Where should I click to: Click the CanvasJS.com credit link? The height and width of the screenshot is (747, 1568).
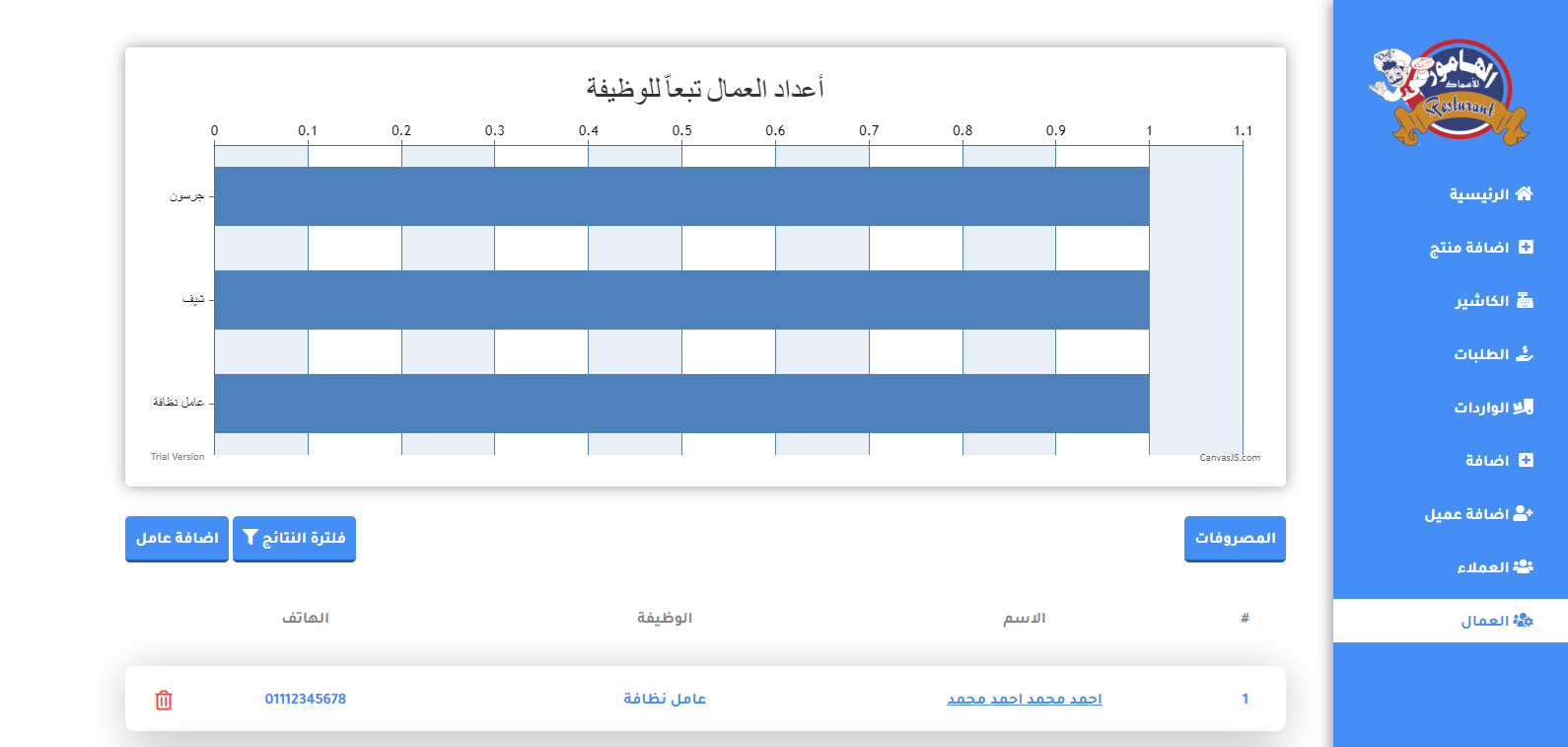1229,458
